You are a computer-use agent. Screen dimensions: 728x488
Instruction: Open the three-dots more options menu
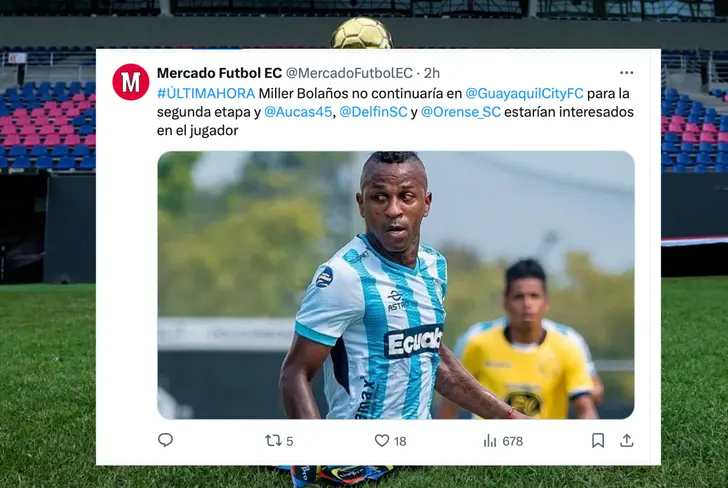pyautogui.click(x=626, y=72)
